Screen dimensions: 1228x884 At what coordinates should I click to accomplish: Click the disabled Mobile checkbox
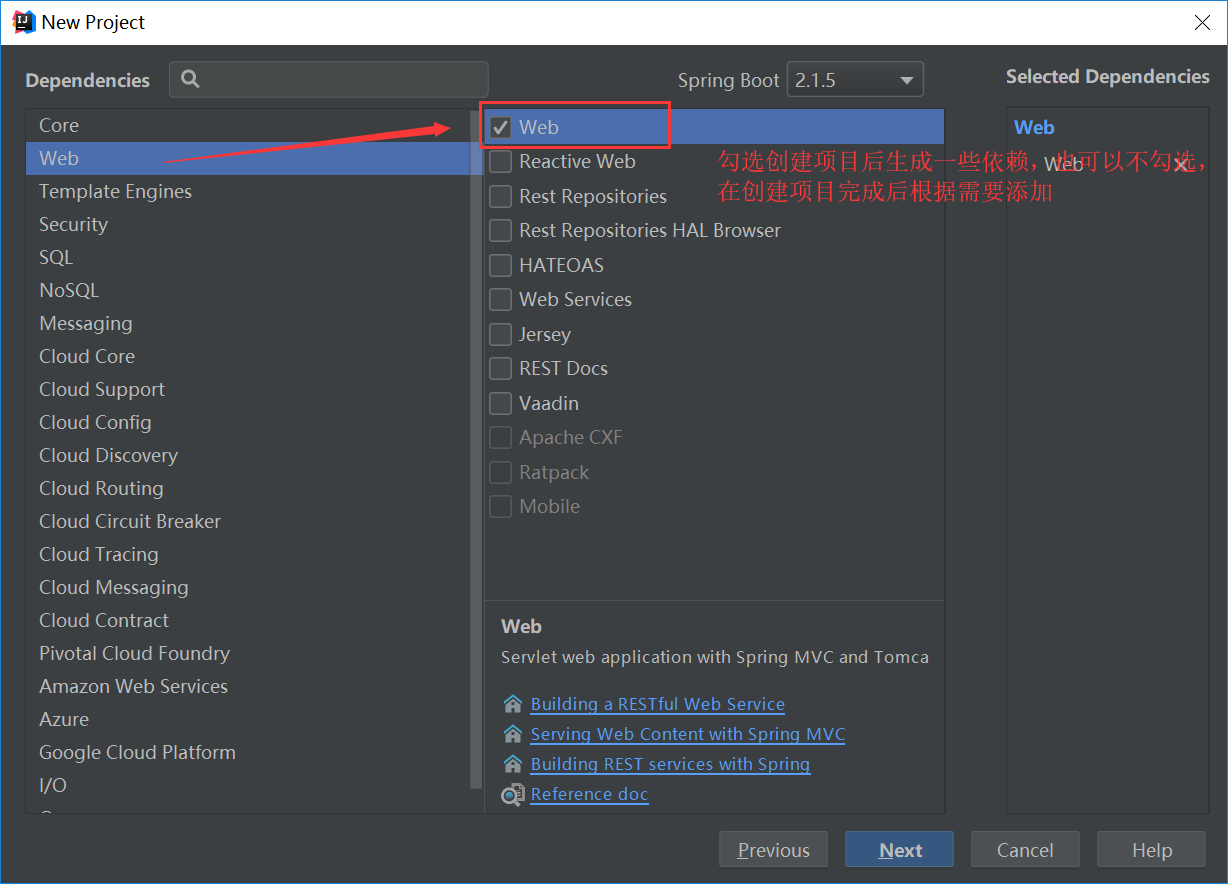[501, 506]
